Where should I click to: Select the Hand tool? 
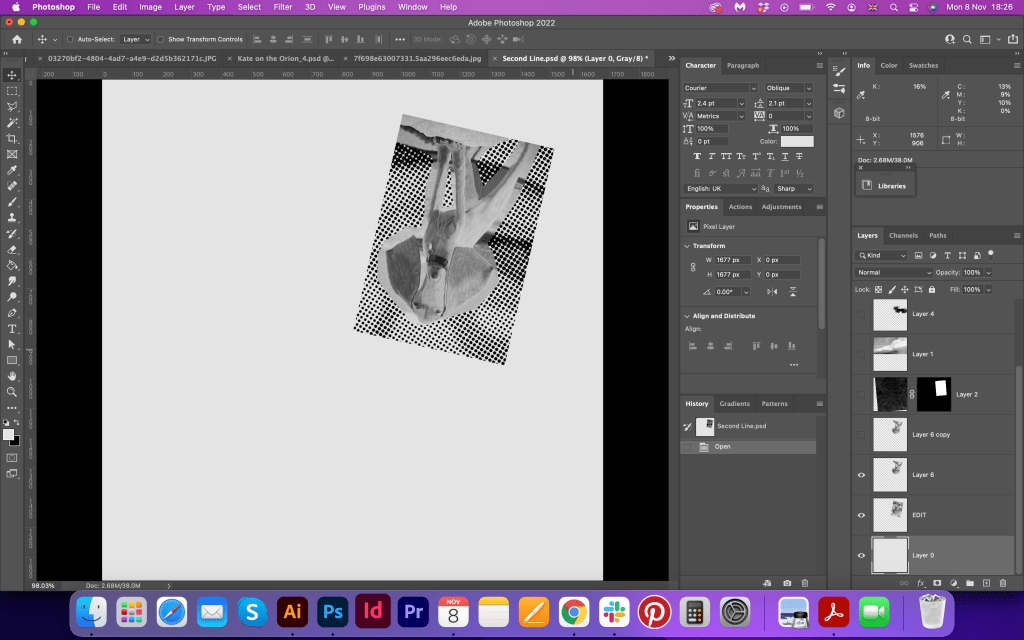[12, 376]
